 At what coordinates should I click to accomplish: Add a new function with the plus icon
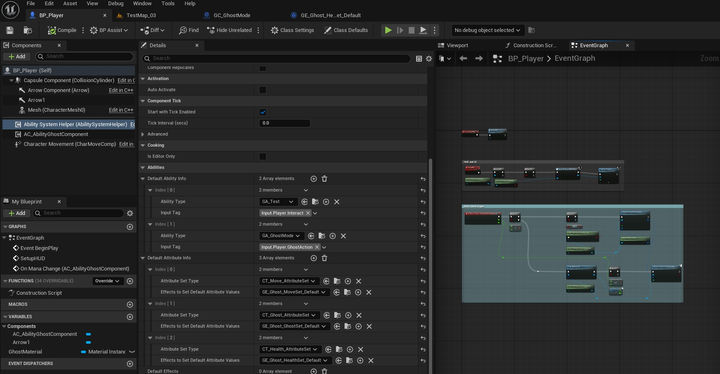pyautogui.click(x=130, y=281)
